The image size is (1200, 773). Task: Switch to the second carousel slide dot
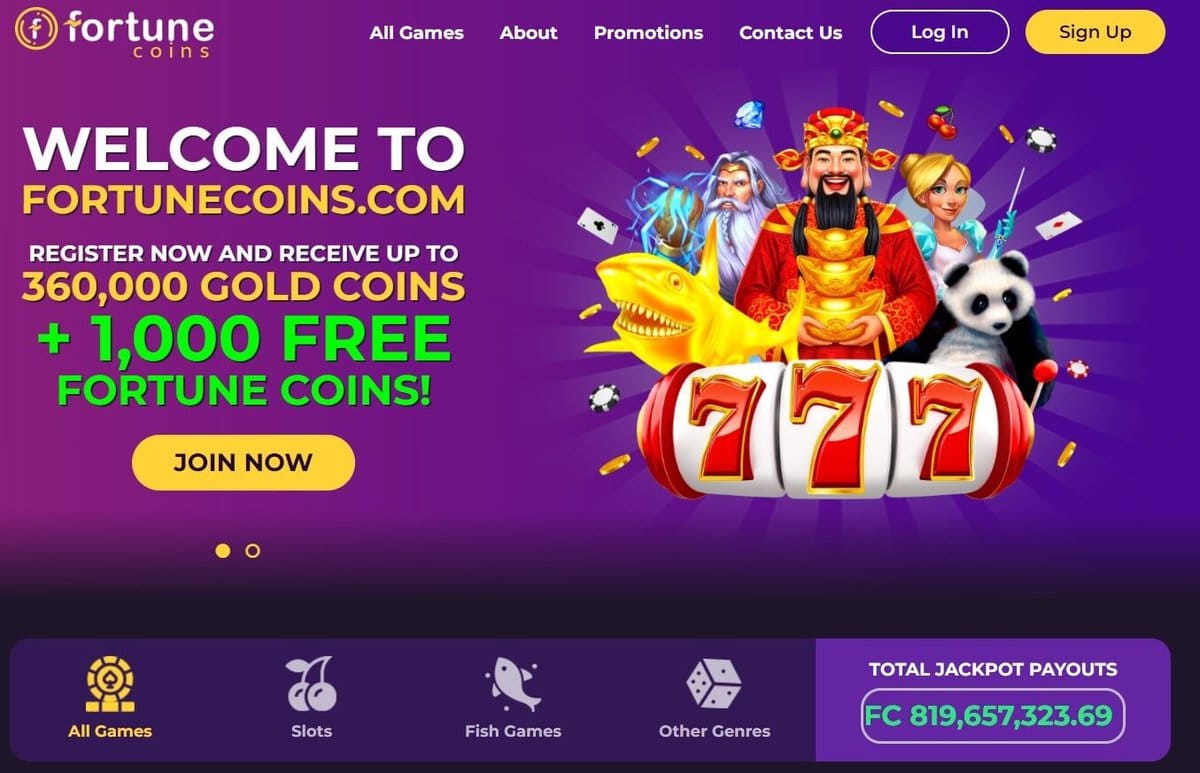[252, 550]
